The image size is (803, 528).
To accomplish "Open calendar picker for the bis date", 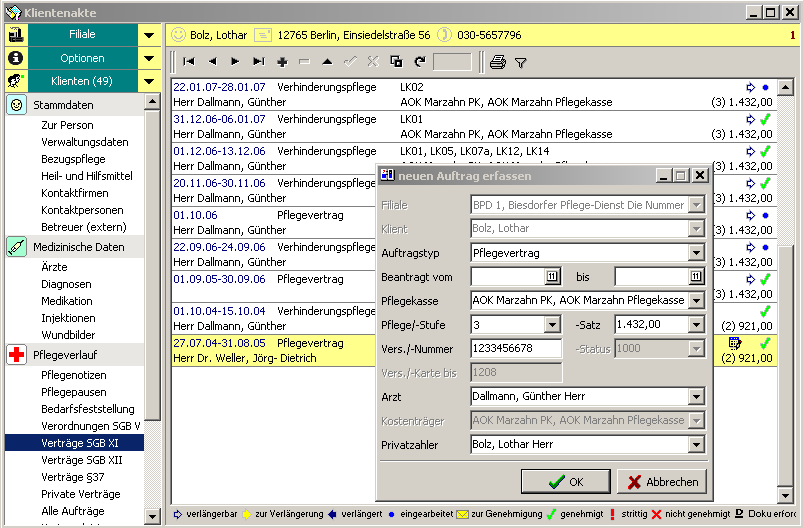I will (x=696, y=277).
